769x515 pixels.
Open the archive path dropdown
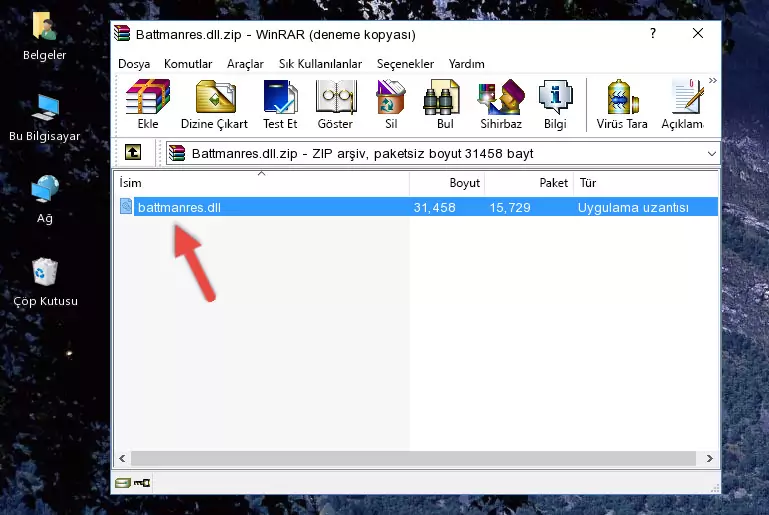[712, 154]
